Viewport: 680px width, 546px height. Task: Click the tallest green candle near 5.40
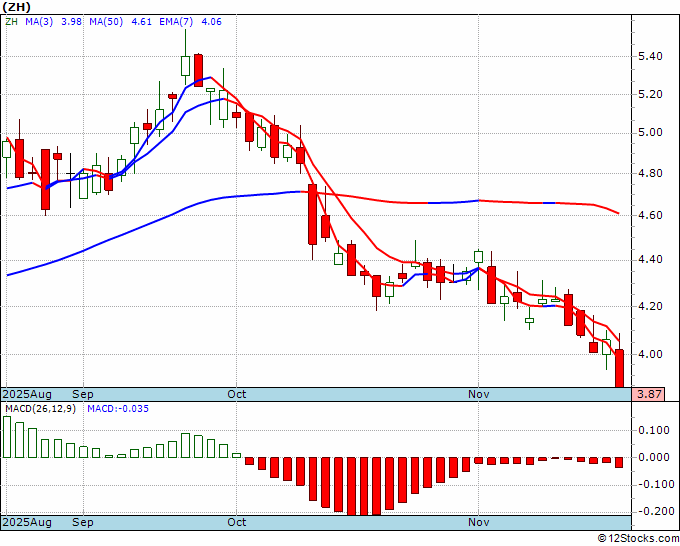pos(185,66)
